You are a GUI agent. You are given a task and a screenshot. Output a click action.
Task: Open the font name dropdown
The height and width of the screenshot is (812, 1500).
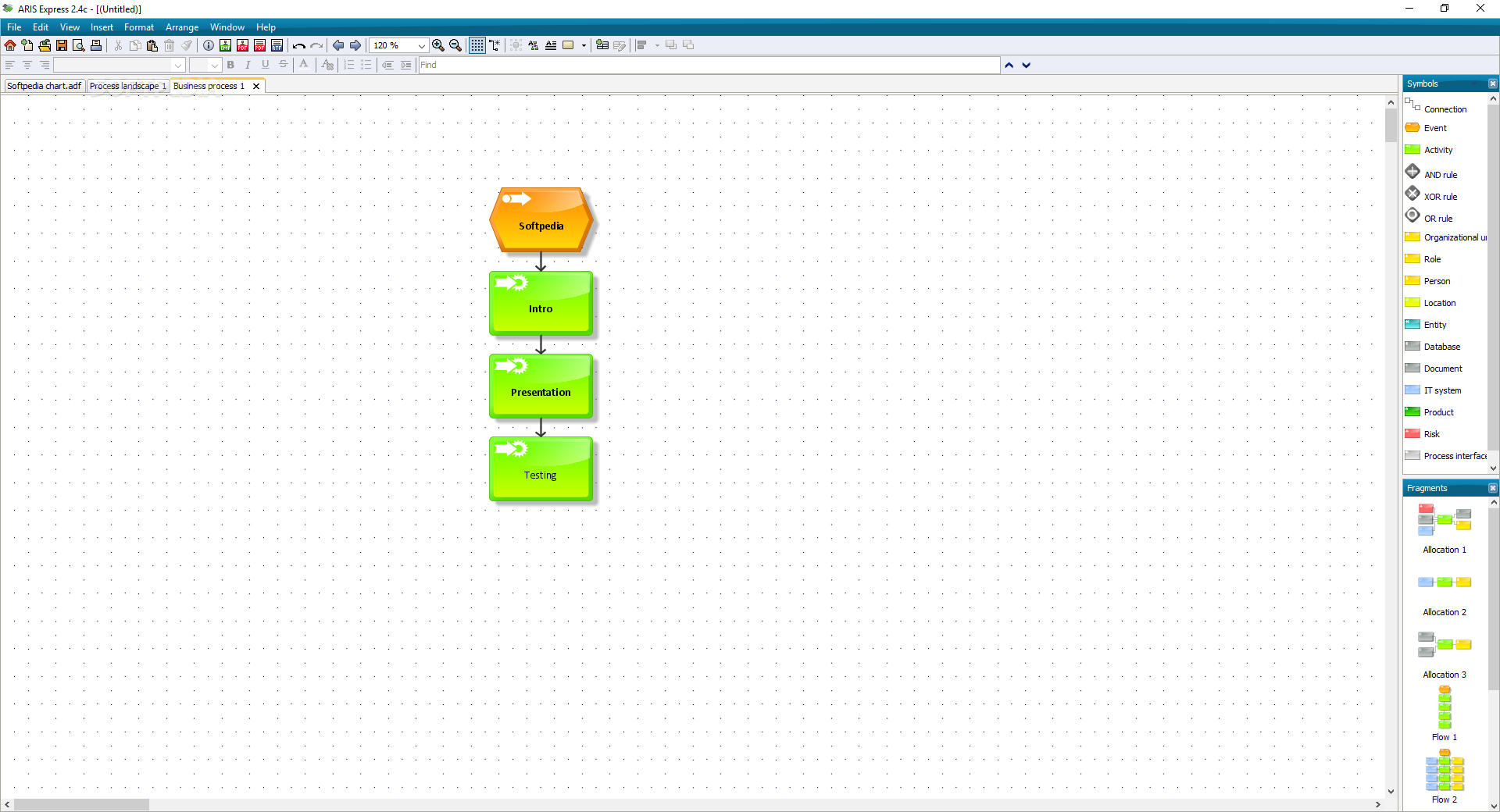coord(178,66)
